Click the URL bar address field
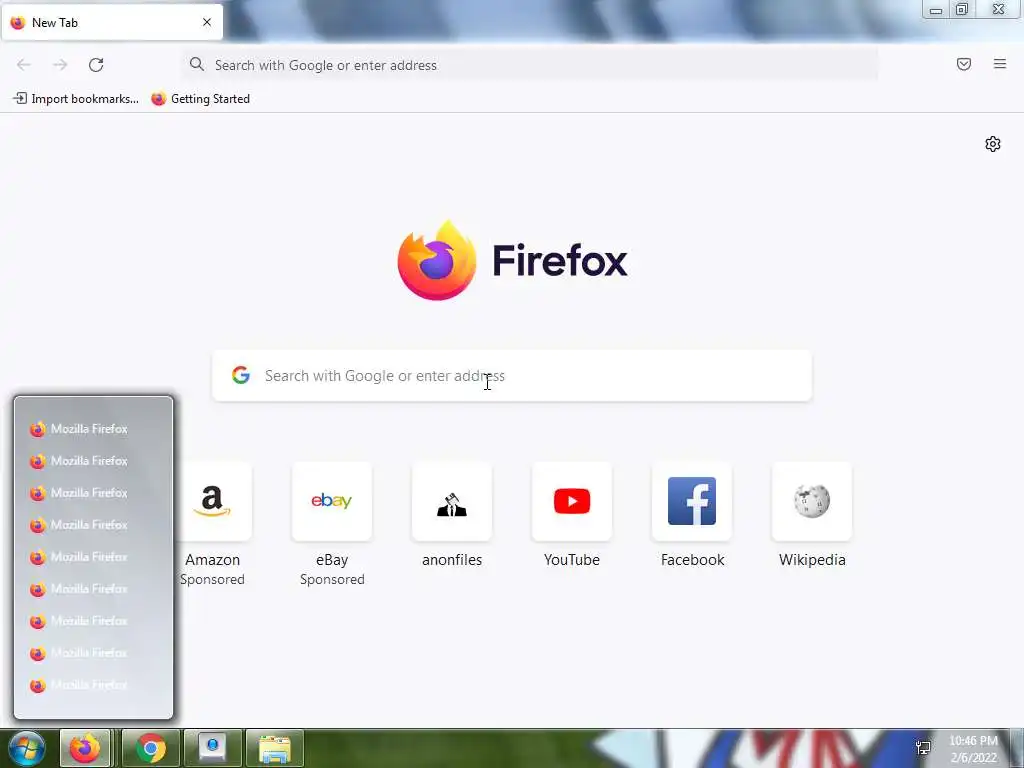Screen dimensions: 1024x768 tap(530, 65)
